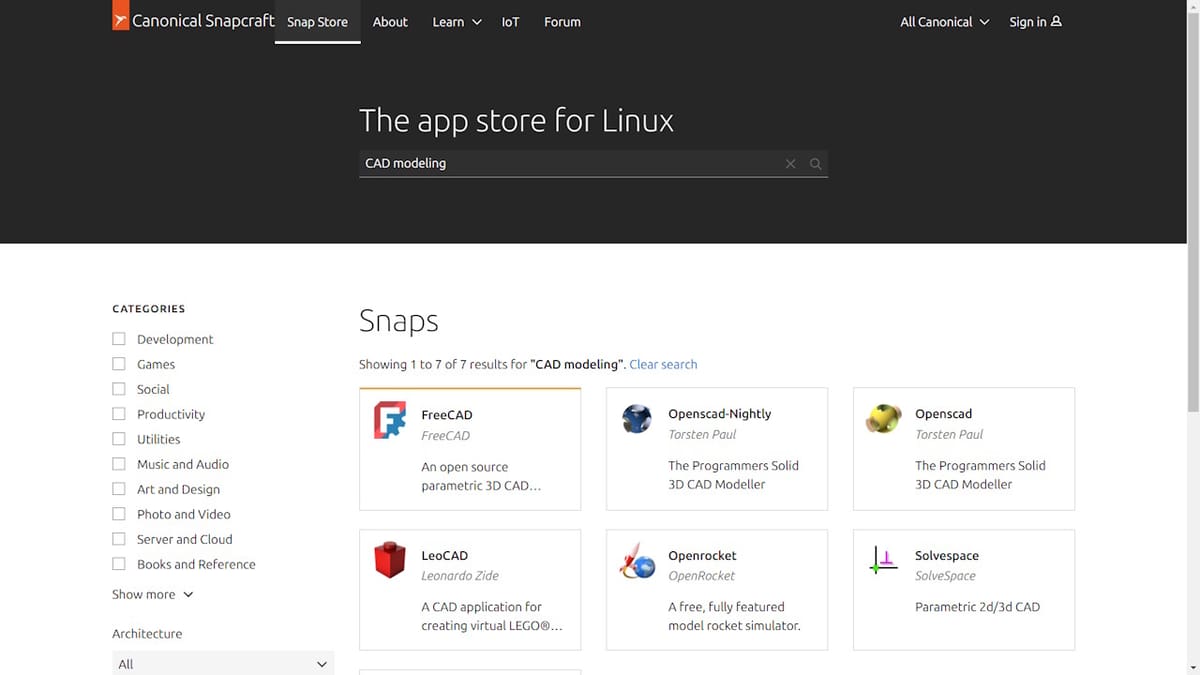Expand the Learn menu
1200x675 pixels.
(x=456, y=22)
